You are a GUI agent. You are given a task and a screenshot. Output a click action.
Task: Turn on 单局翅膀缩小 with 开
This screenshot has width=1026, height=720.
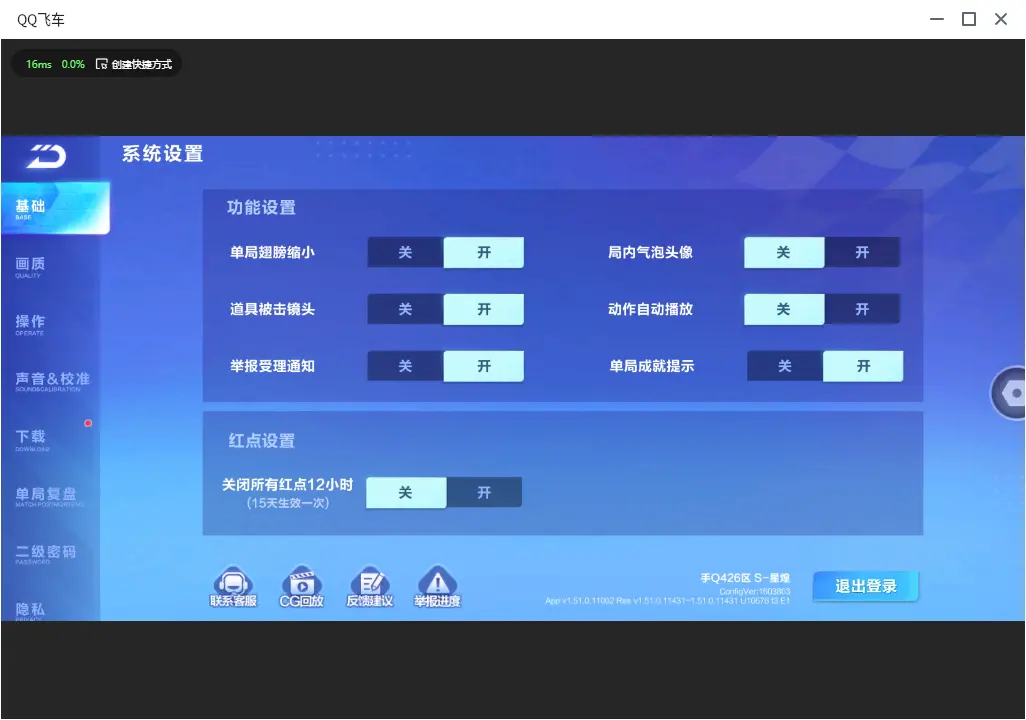coord(484,253)
